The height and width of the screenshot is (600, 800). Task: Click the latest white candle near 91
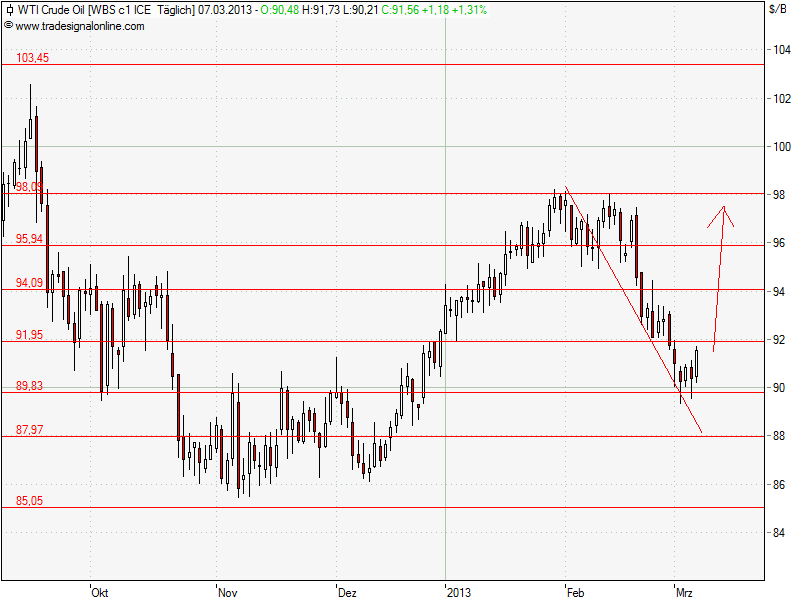click(x=696, y=364)
